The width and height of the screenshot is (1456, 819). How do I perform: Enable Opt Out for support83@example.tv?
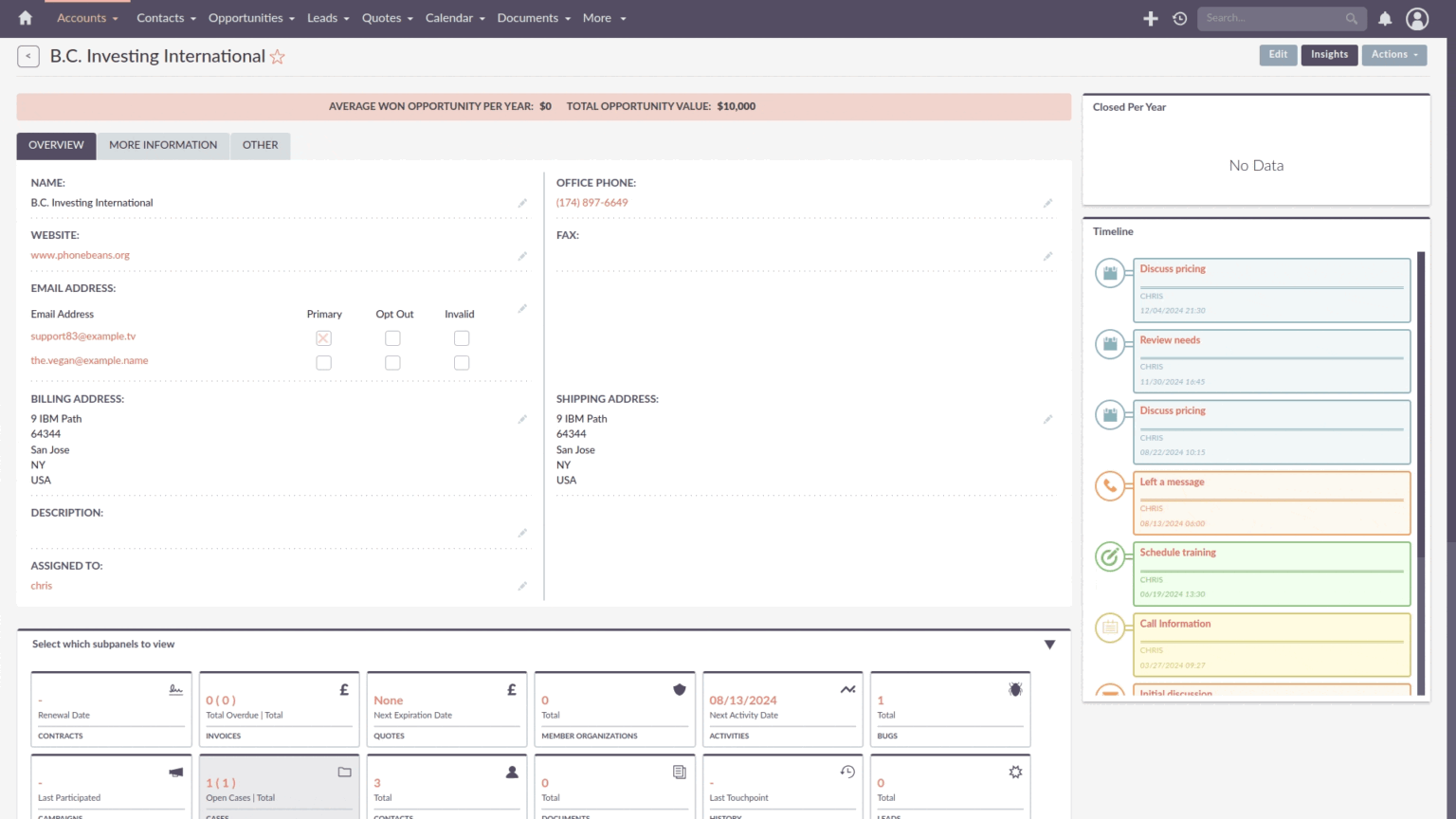point(392,337)
